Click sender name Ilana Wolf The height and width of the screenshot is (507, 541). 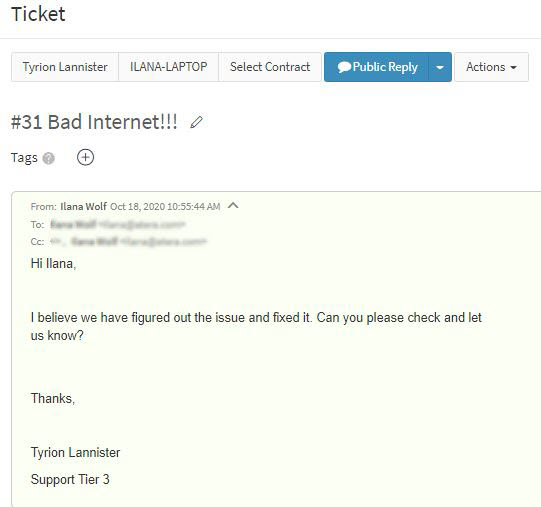coord(83,206)
